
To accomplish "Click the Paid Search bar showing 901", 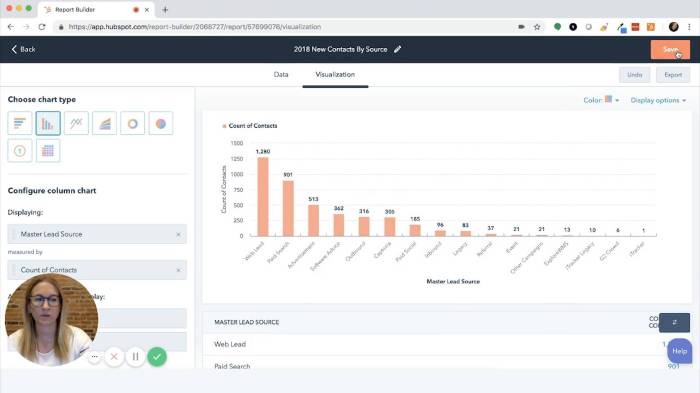I will coord(288,208).
